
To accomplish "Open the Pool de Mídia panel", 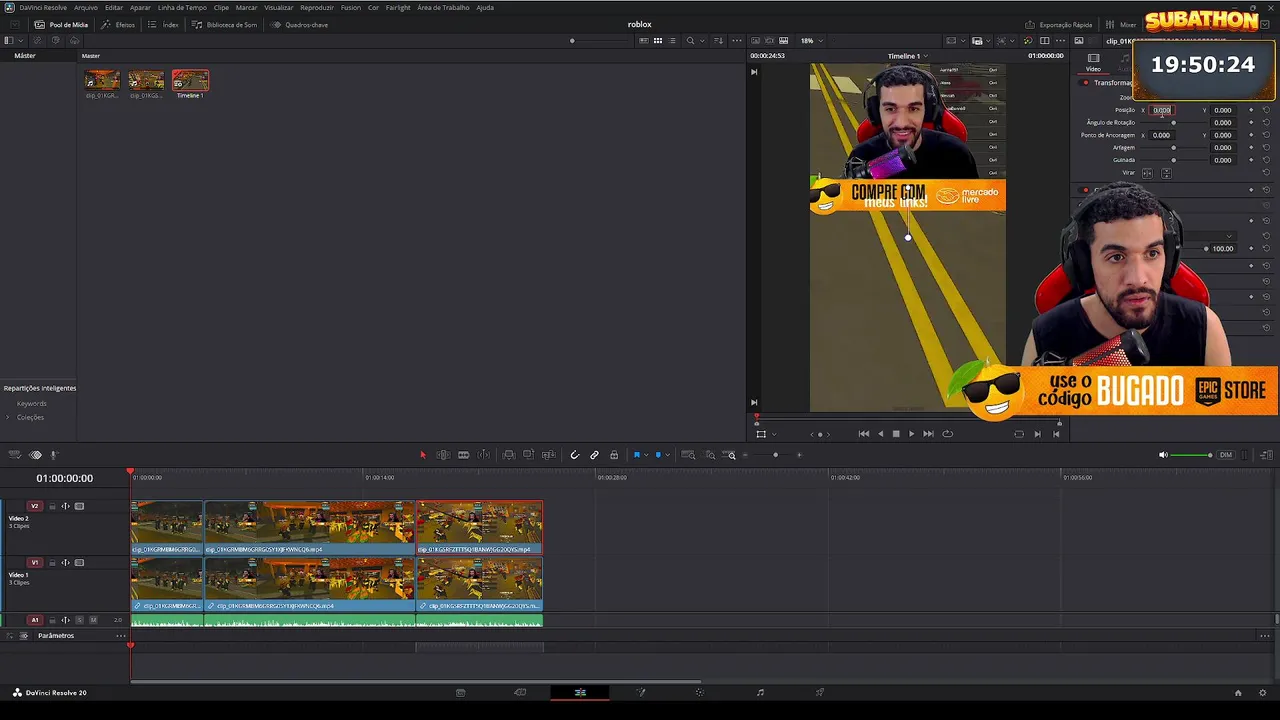I will pos(61,25).
